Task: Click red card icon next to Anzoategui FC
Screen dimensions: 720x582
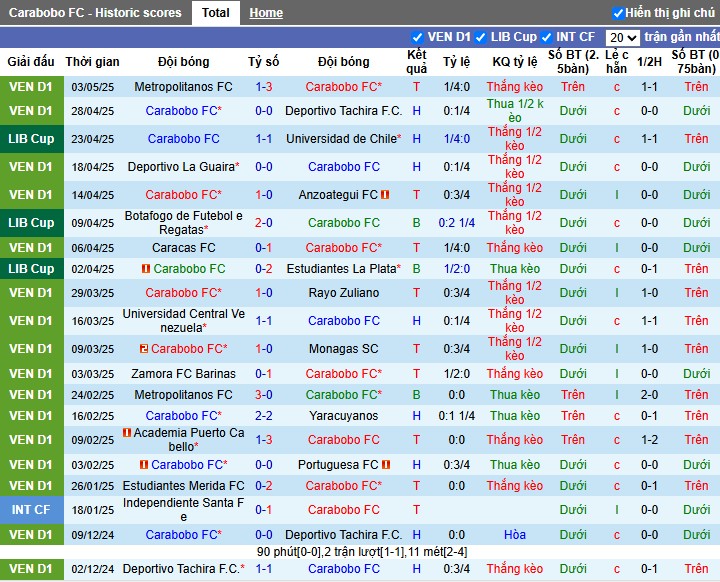Action: coord(385,195)
